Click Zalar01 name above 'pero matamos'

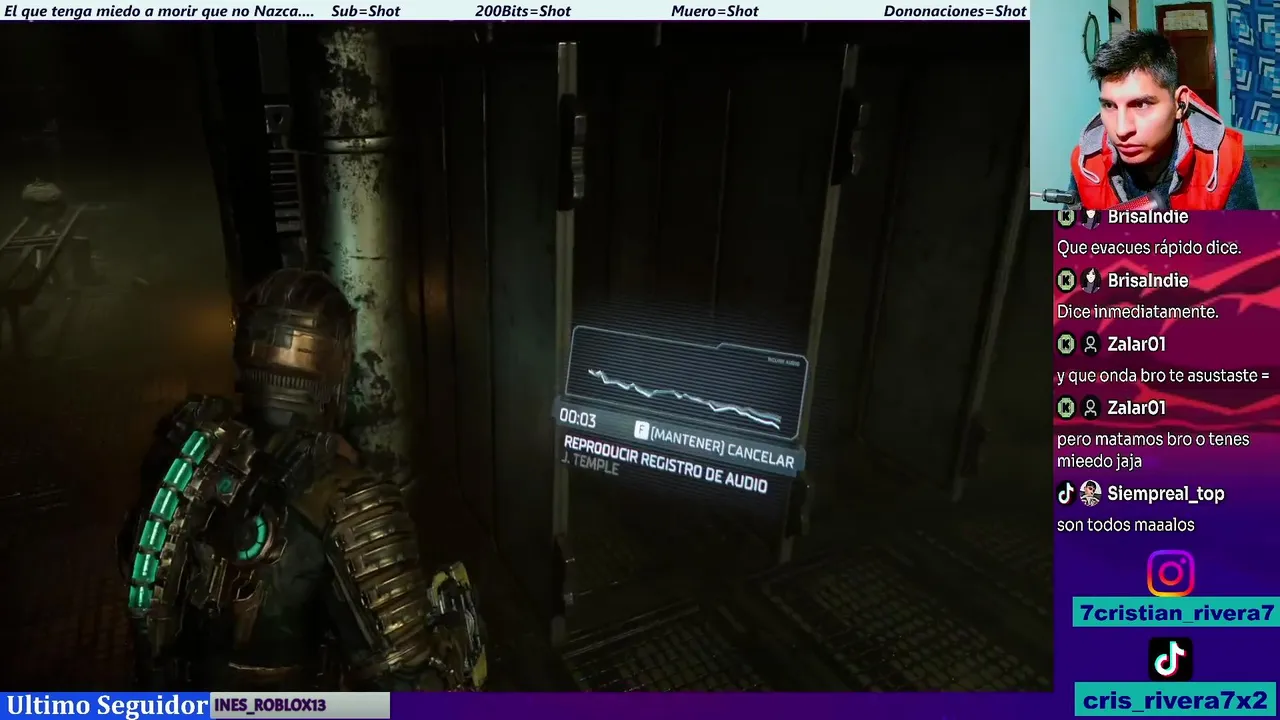[1136, 408]
